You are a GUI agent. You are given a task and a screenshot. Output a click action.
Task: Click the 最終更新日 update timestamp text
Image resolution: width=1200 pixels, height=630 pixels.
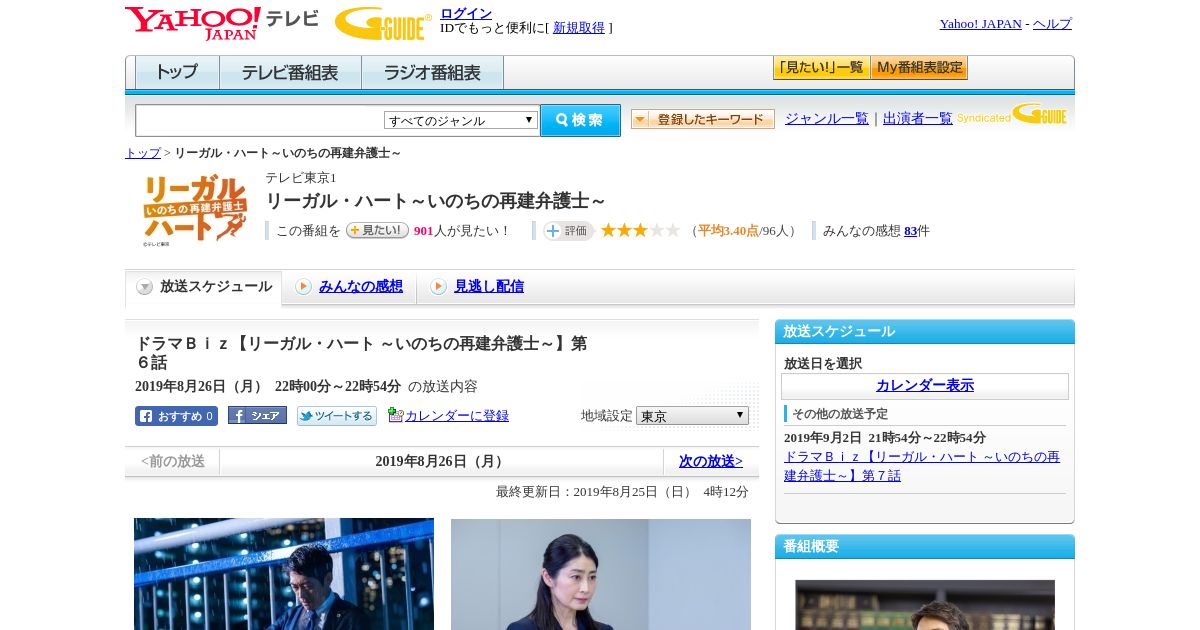pyautogui.click(x=622, y=492)
